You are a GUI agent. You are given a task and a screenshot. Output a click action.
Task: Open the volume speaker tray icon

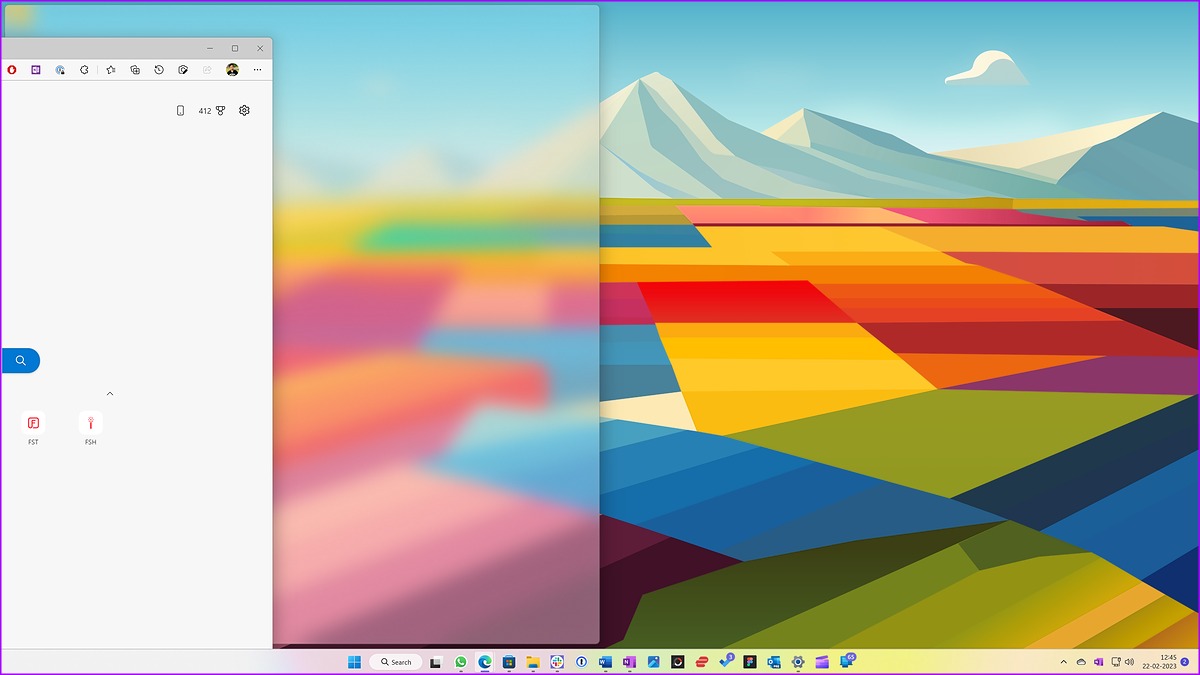[1129, 662]
